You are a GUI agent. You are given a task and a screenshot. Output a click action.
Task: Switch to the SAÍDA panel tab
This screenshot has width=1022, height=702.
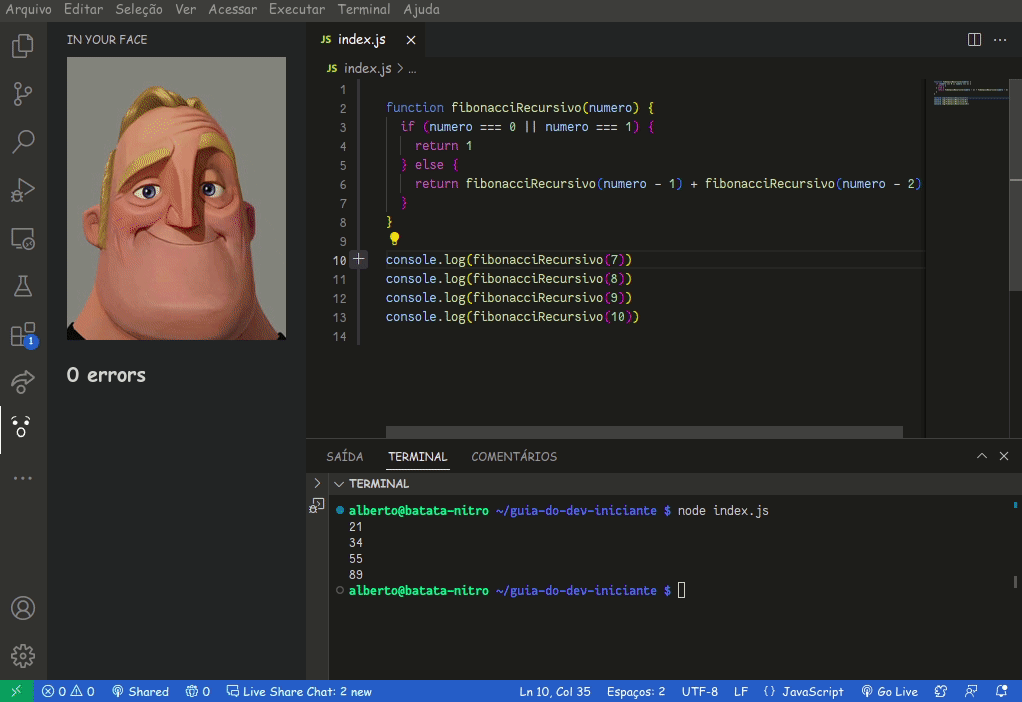pyautogui.click(x=345, y=457)
